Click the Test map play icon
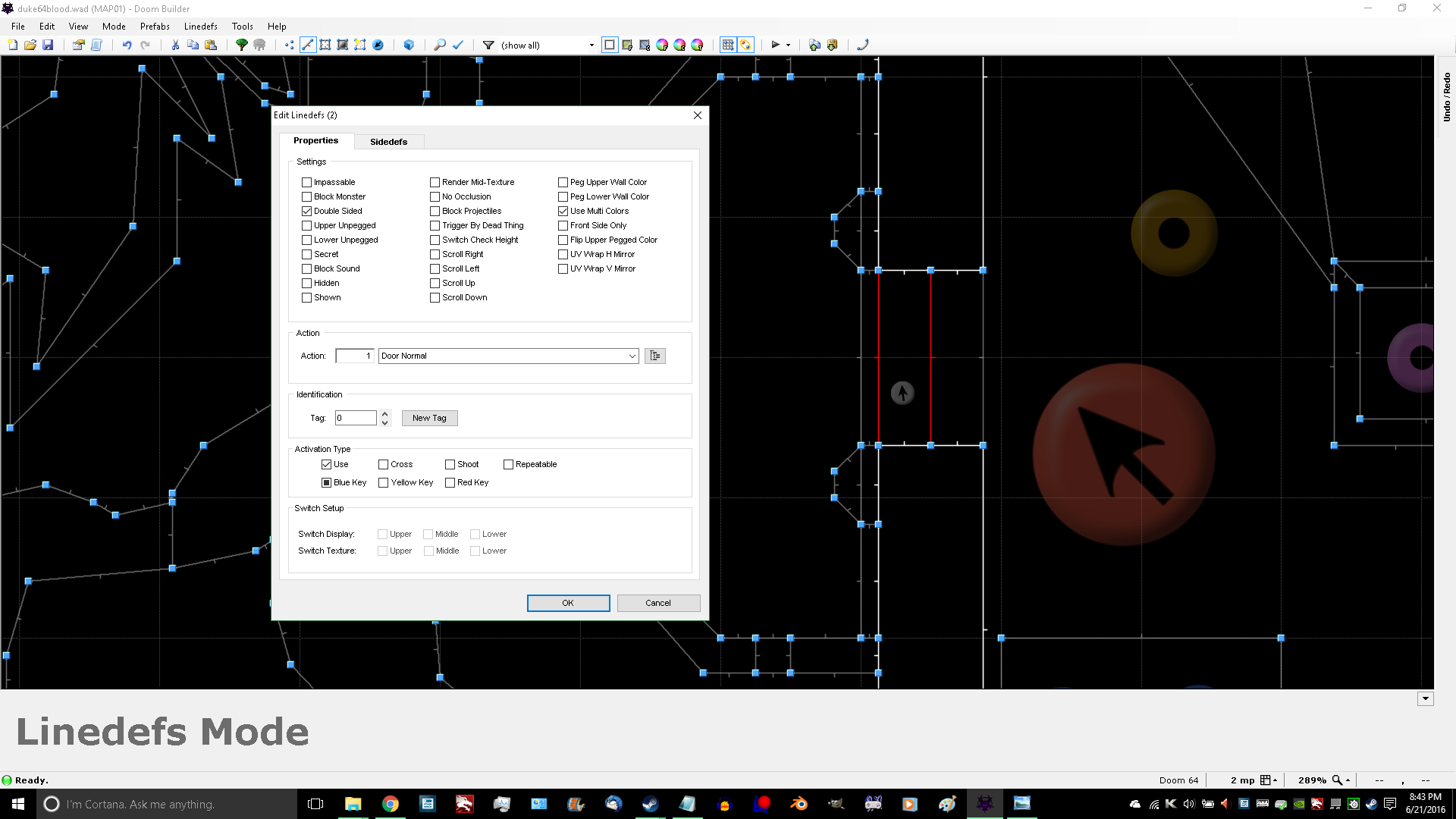1456x819 pixels. [775, 45]
